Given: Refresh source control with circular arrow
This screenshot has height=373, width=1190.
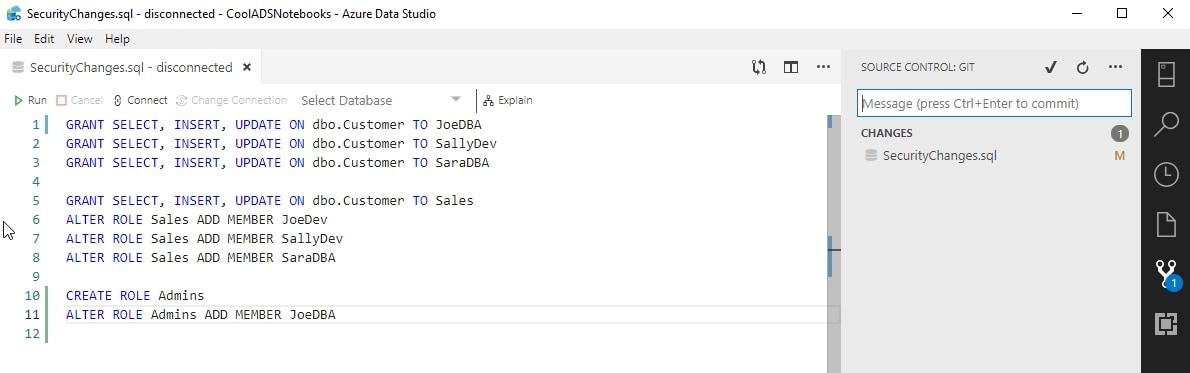Looking at the screenshot, I should coord(1083,68).
